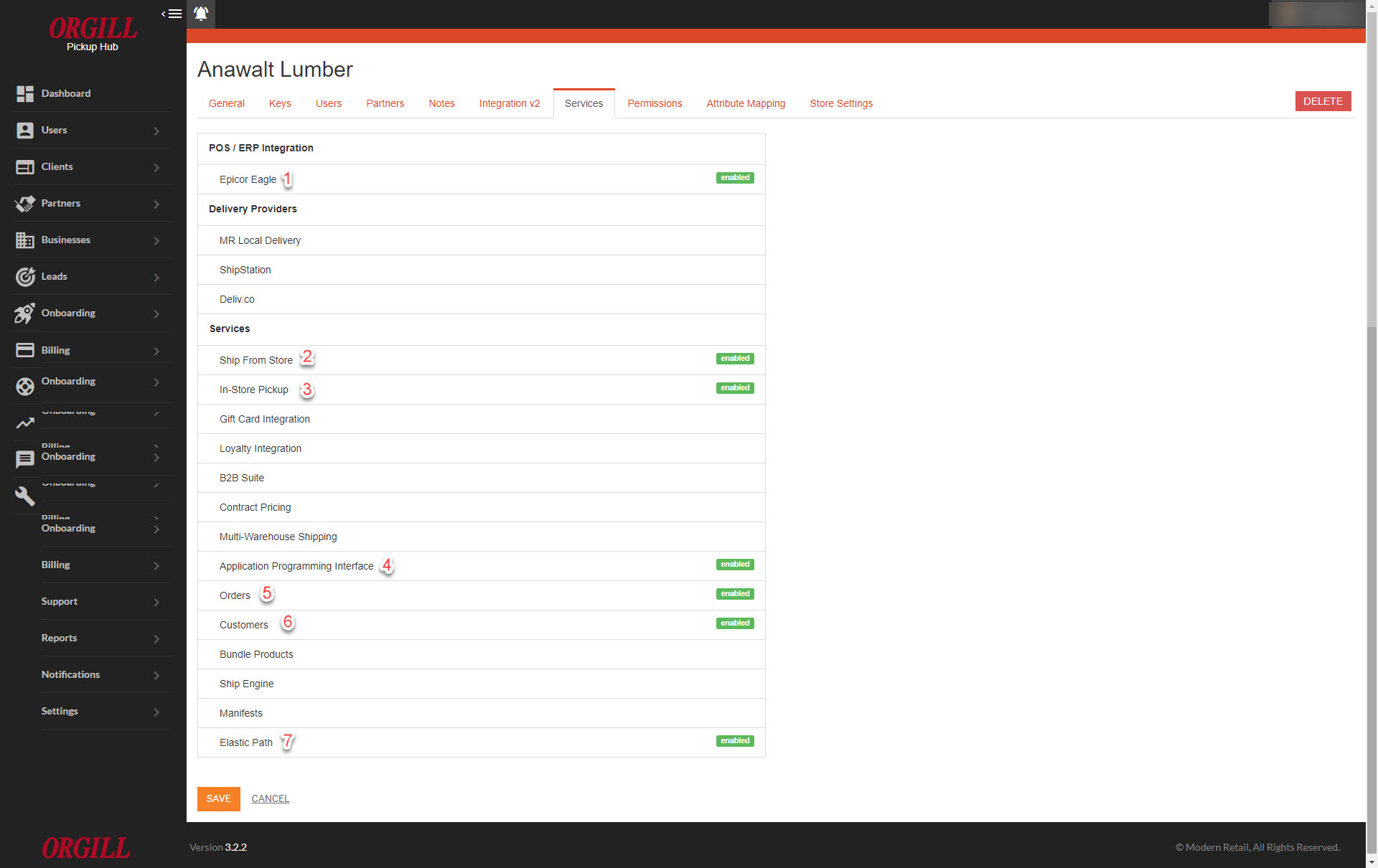Switch to the Permissions tab
The width and height of the screenshot is (1378, 868).
click(655, 103)
